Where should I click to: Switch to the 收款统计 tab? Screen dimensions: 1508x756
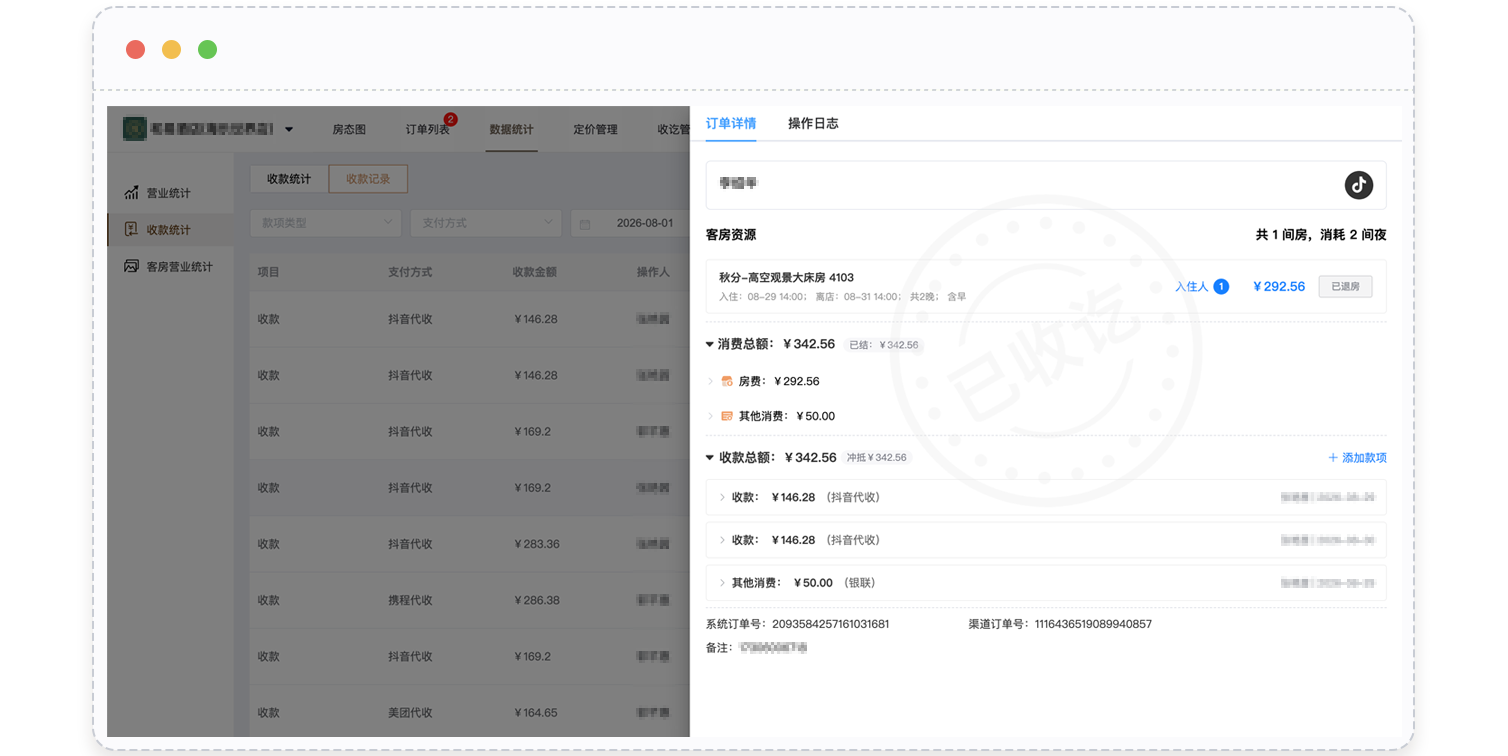pyautogui.click(x=289, y=179)
